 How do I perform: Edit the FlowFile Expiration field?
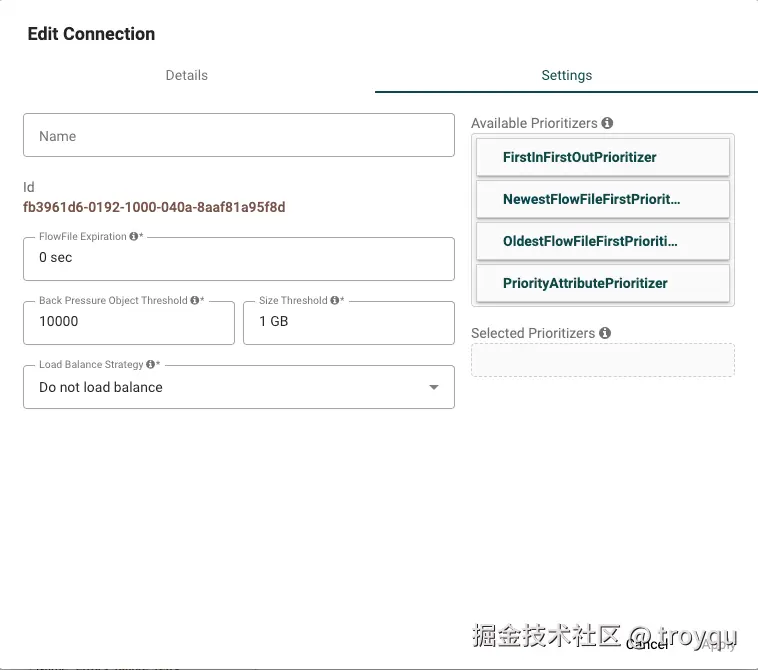tap(239, 259)
